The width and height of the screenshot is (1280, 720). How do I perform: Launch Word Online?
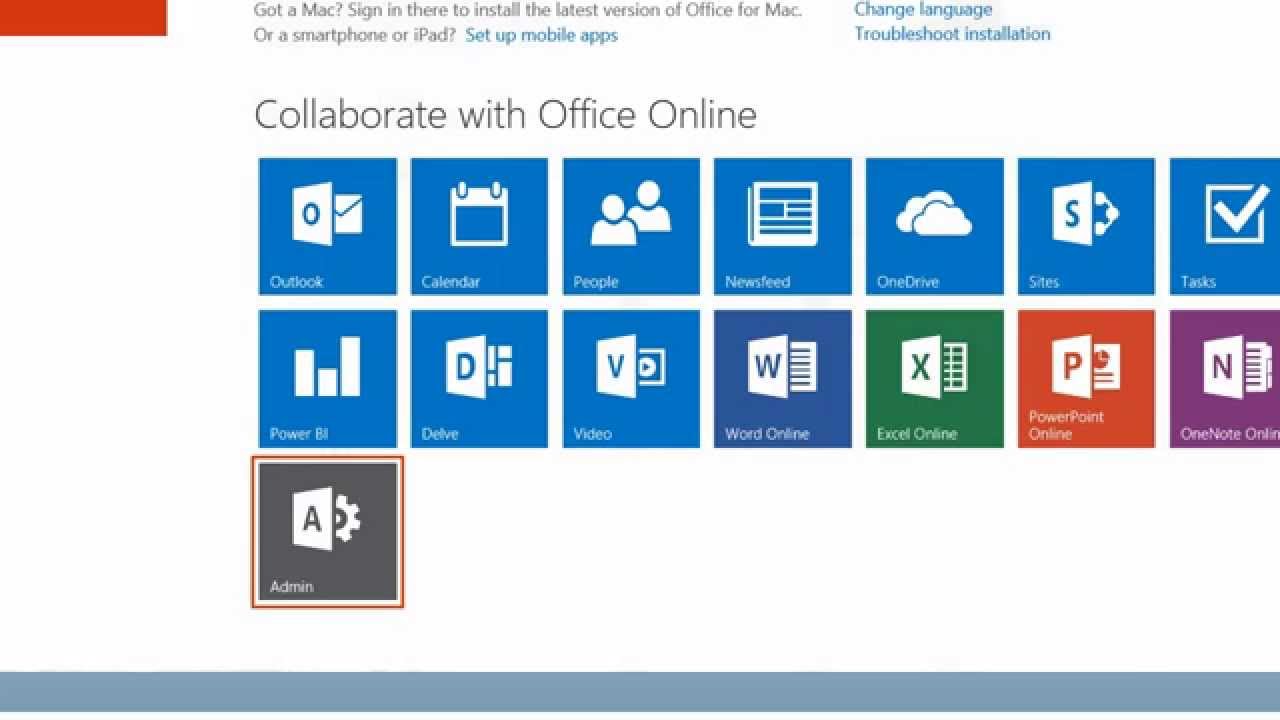click(x=783, y=379)
